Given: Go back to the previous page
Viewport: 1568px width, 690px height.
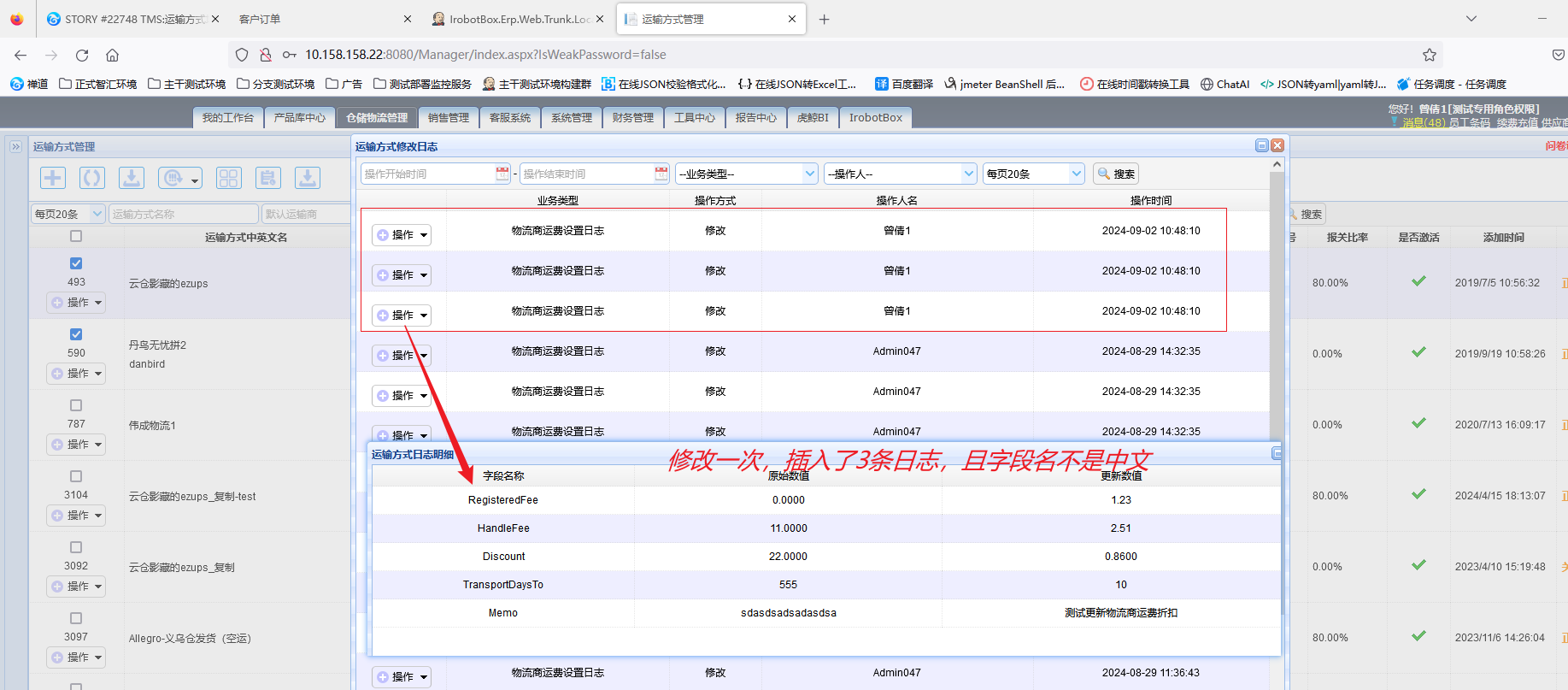Looking at the screenshot, I should coord(21,55).
